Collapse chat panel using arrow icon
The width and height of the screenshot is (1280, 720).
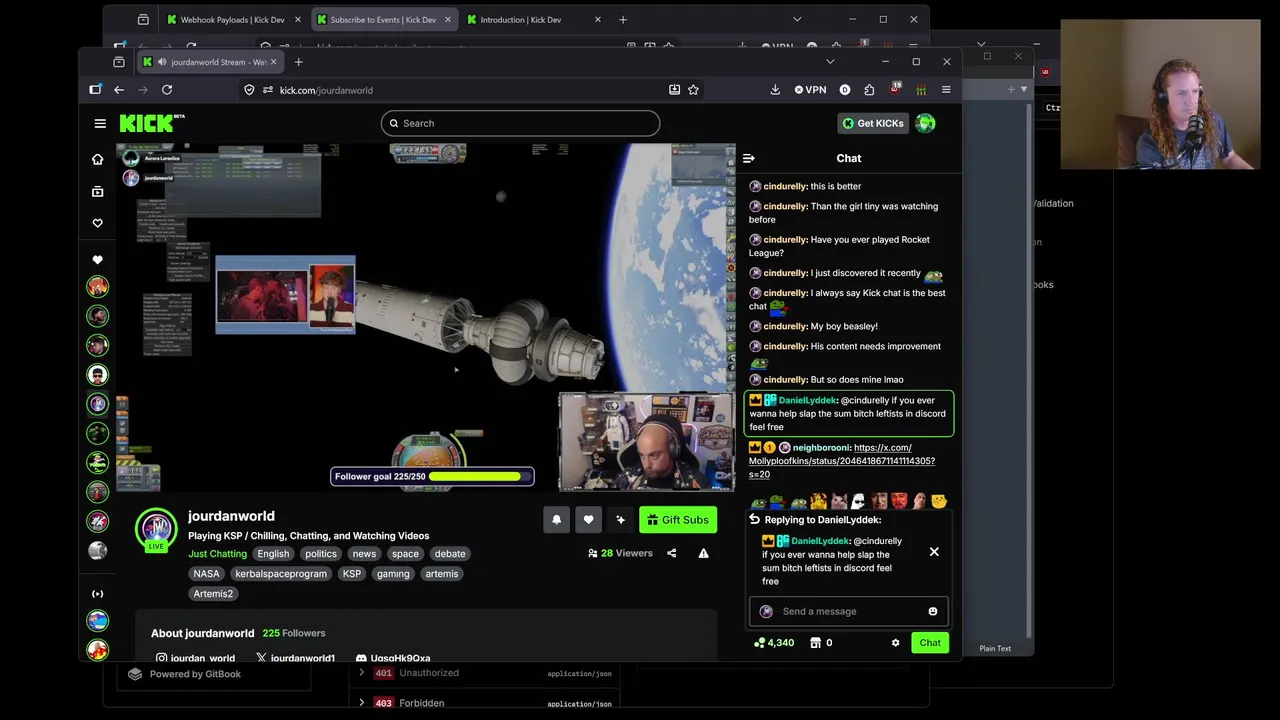coord(749,158)
